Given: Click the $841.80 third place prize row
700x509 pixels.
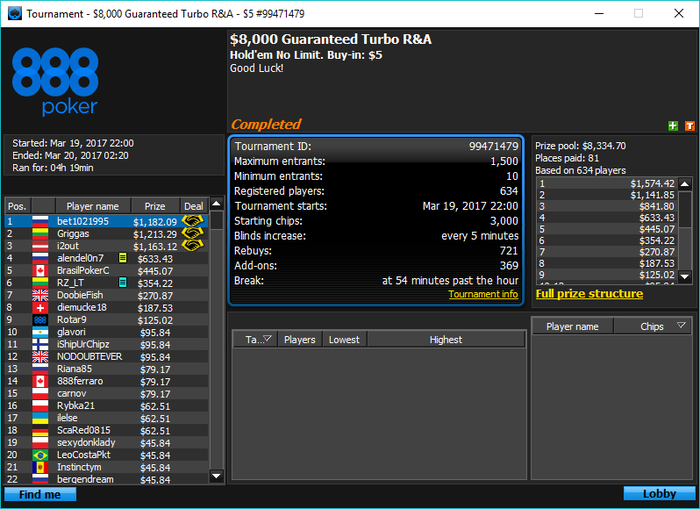Looking at the screenshot, I should coord(607,206).
